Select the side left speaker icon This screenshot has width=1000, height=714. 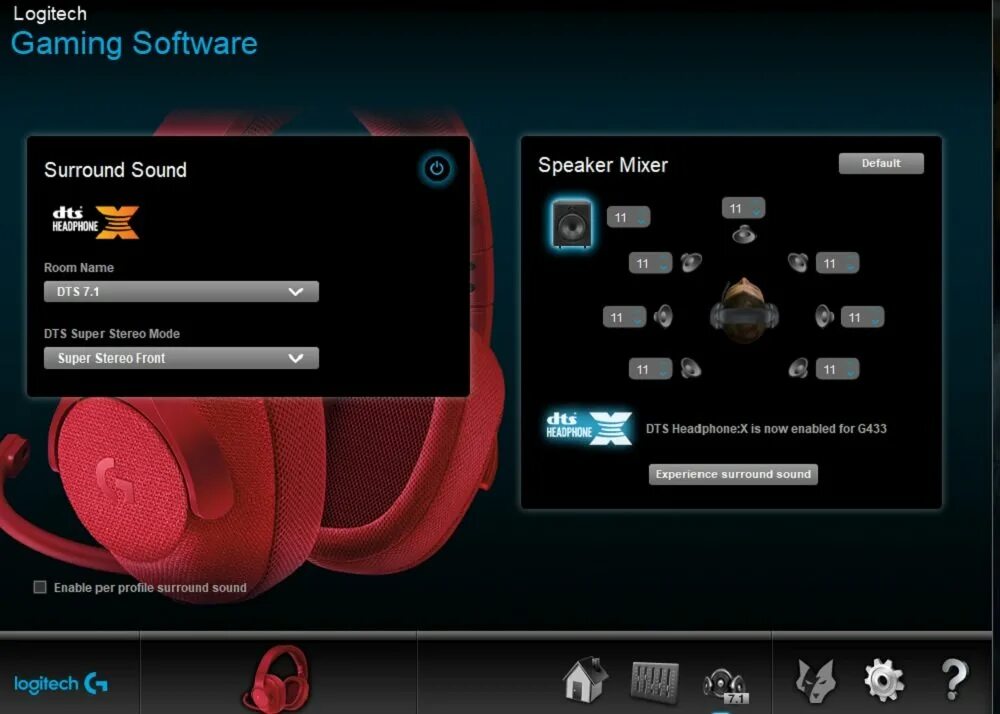[663, 316]
